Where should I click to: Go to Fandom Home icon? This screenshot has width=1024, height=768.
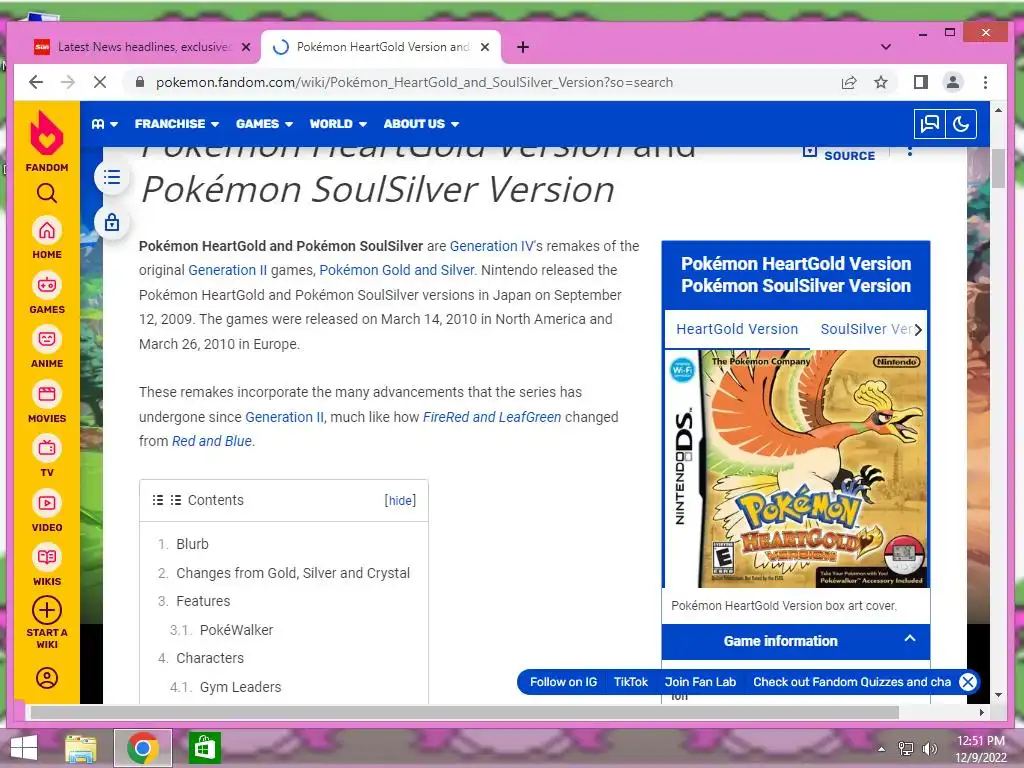47,231
